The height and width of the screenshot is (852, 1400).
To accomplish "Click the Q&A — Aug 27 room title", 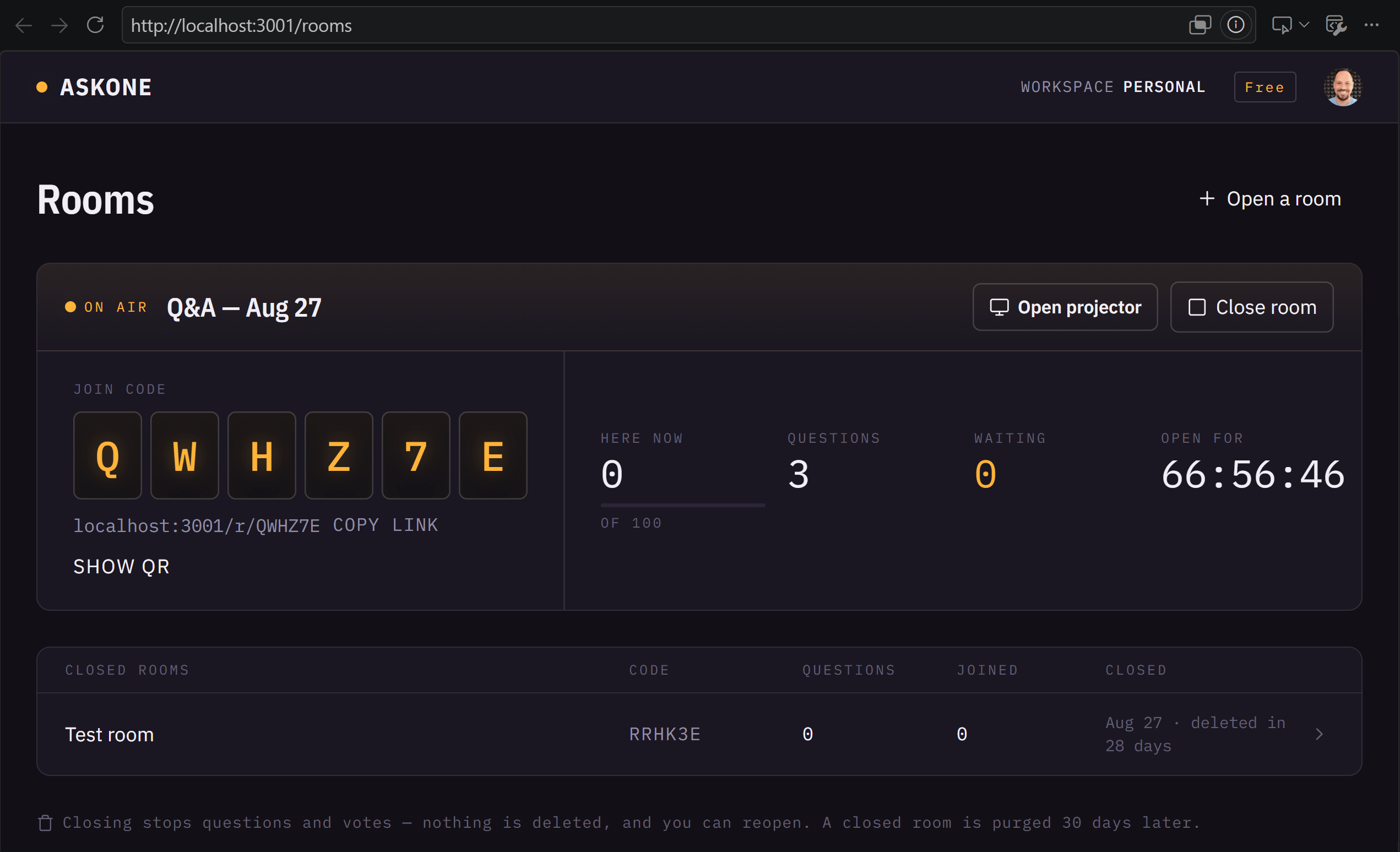I will (245, 307).
